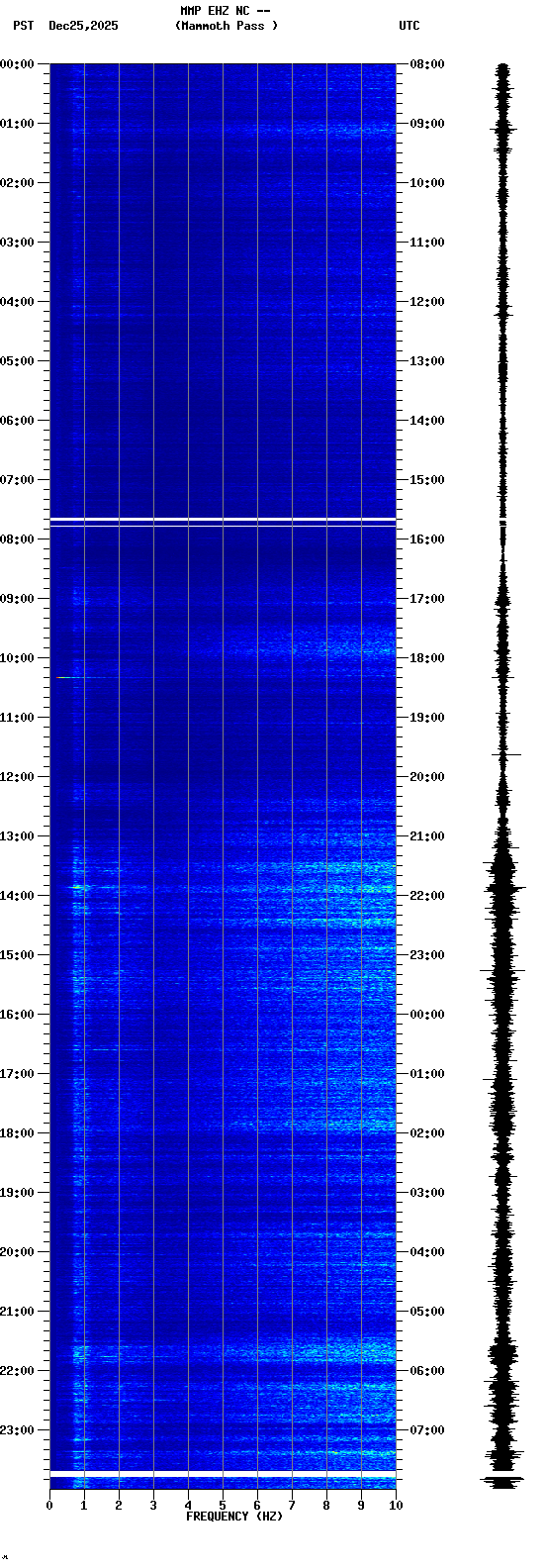
Task: Click the PST "14:00" time label
Action: pos(17,896)
